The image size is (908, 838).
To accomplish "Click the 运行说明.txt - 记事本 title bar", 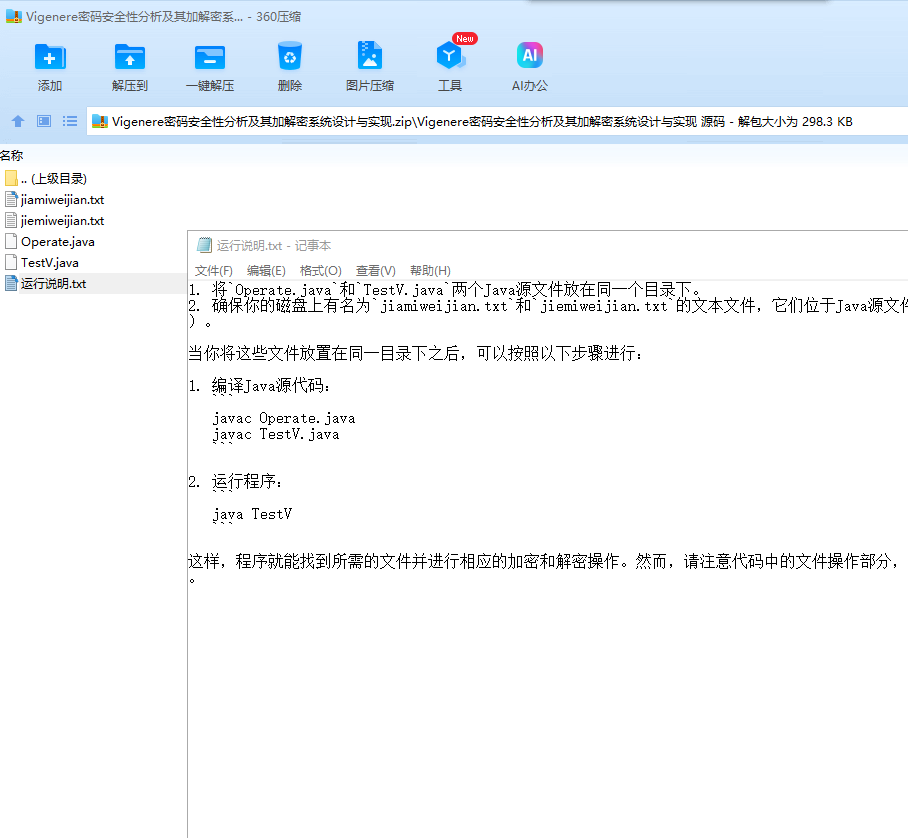I will pyautogui.click(x=547, y=246).
